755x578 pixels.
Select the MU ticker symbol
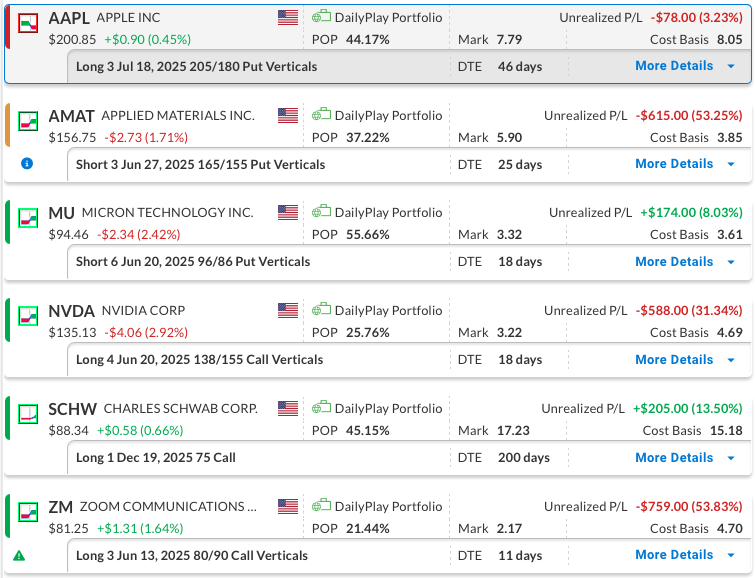(62, 213)
